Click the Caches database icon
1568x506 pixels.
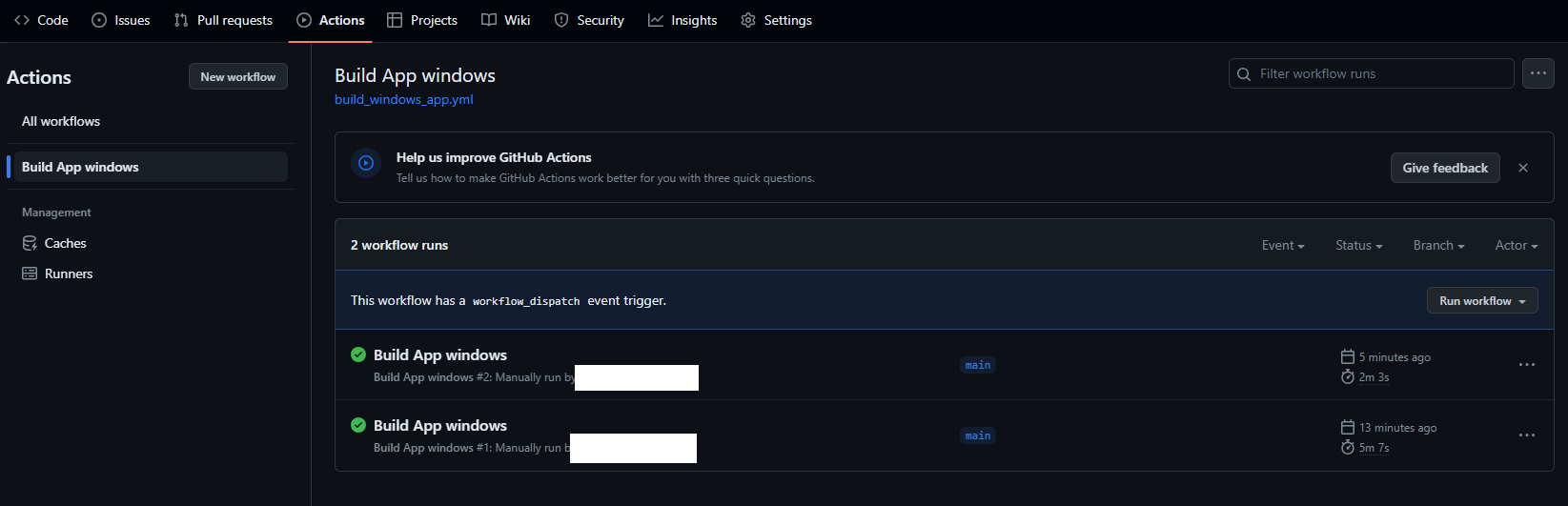coord(30,243)
